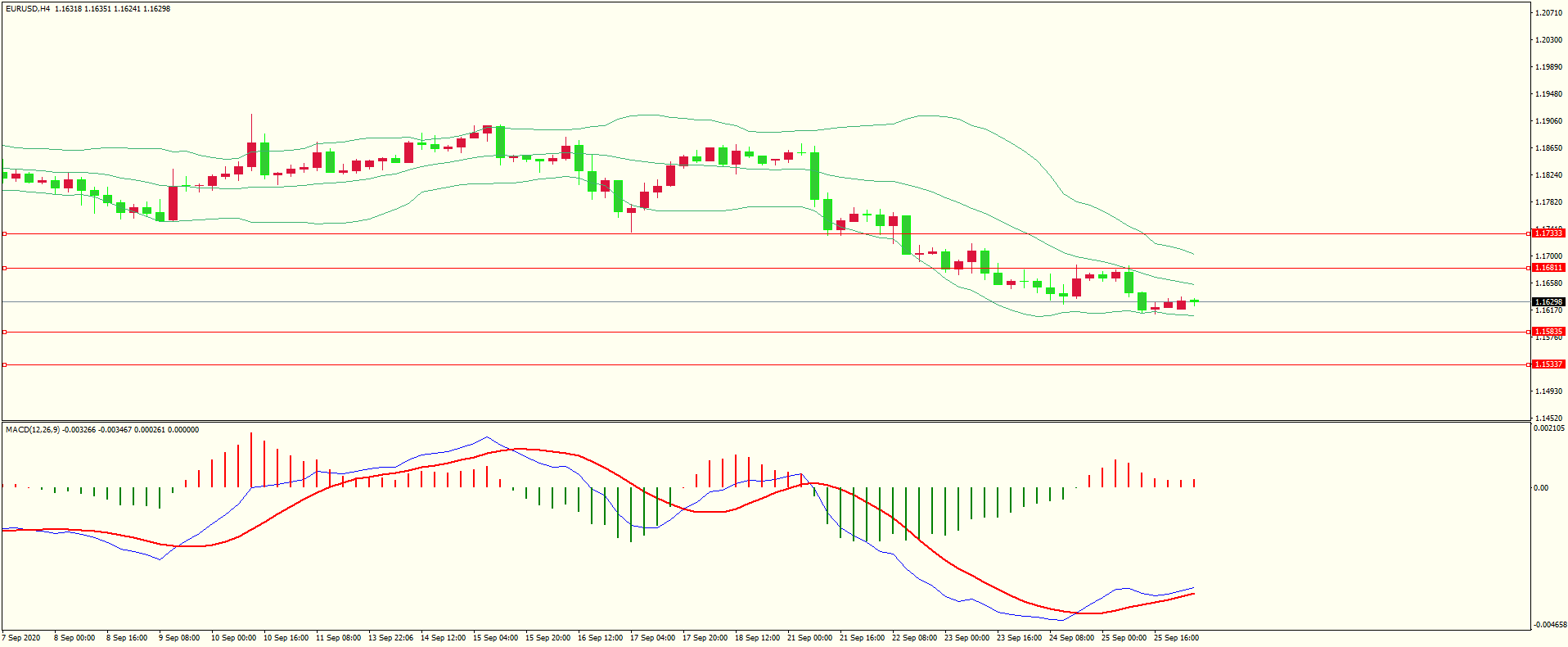The width and height of the screenshot is (1568, 647).
Task: Click the 0.002105 value on the MACD scale
Action: point(1549,428)
